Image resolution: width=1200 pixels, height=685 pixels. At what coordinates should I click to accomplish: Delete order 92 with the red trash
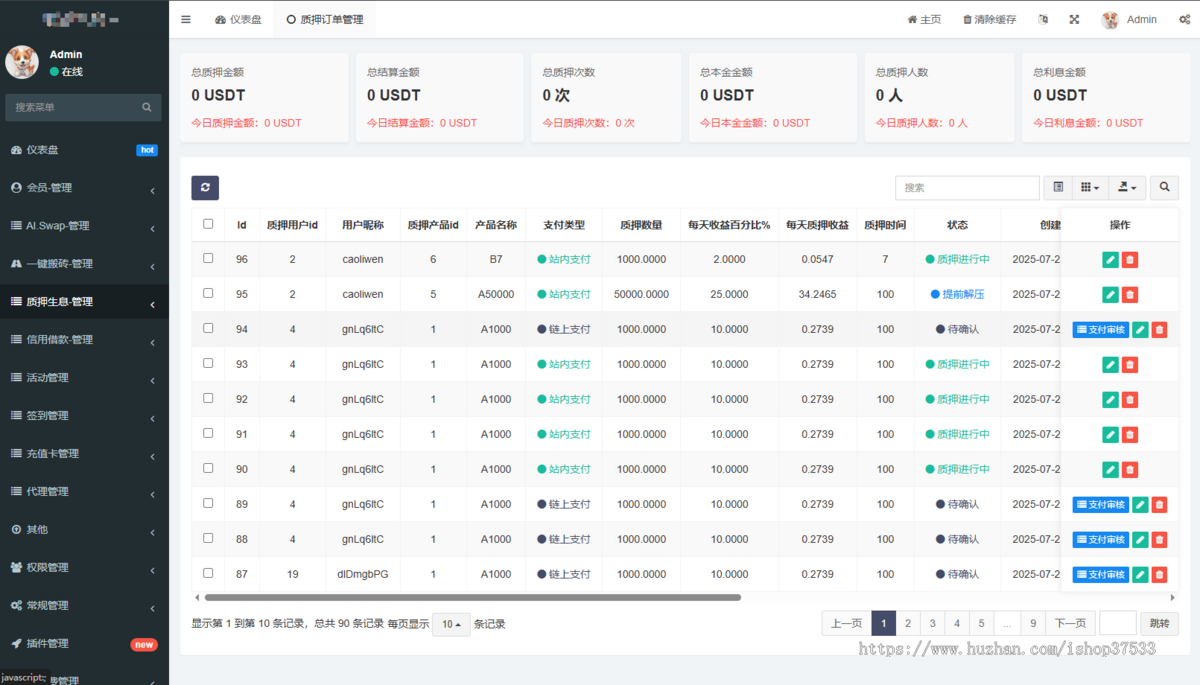[1130, 400]
